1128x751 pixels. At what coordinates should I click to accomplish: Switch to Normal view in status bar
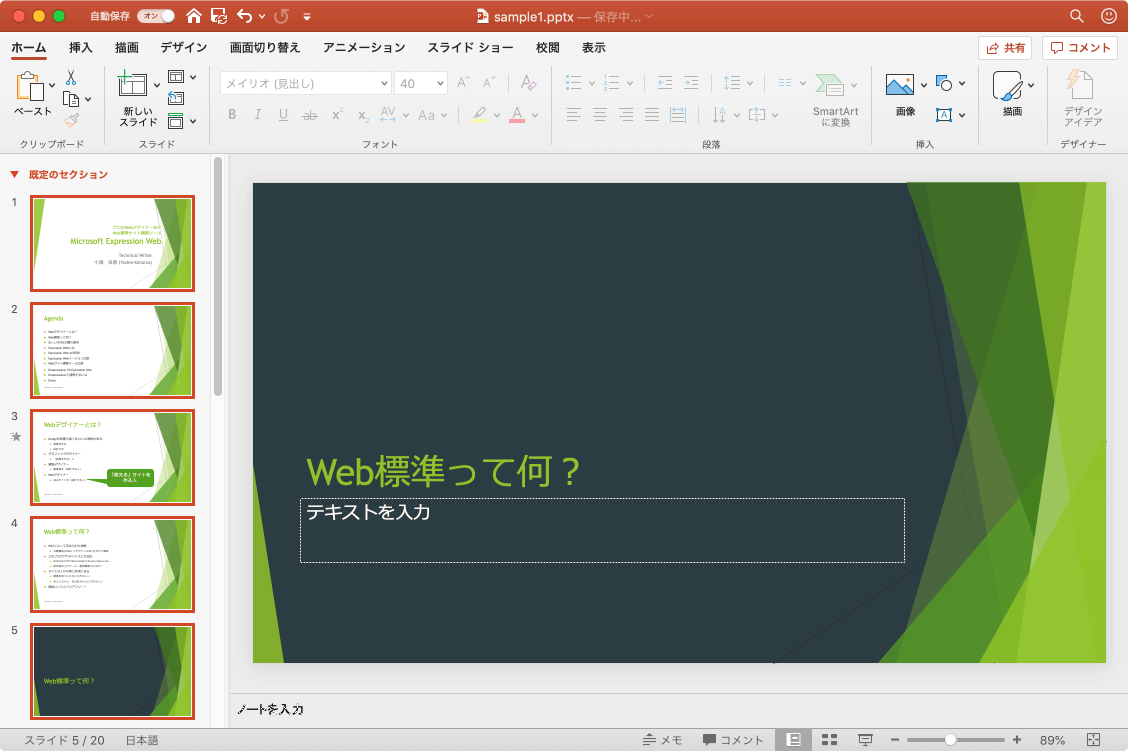point(793,739)
